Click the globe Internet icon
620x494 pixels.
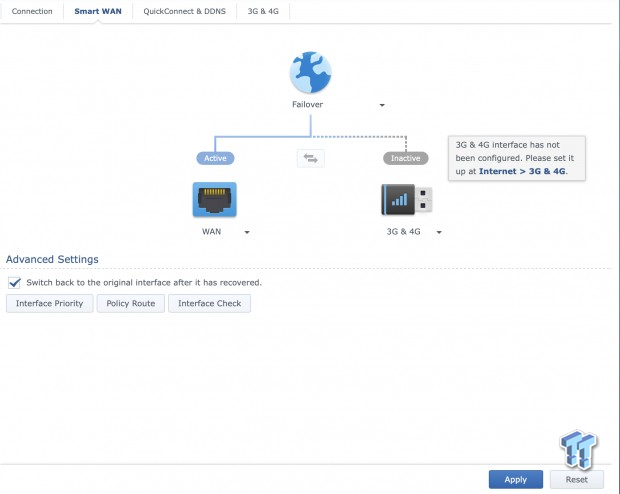[310, 72]
